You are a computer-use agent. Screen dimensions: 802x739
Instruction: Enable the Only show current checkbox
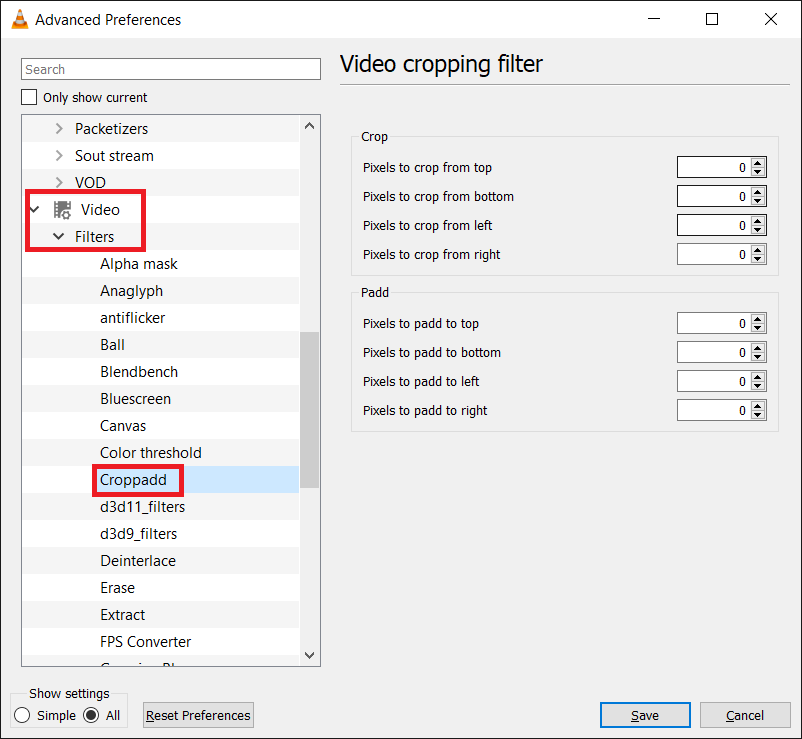click(28, 97)
